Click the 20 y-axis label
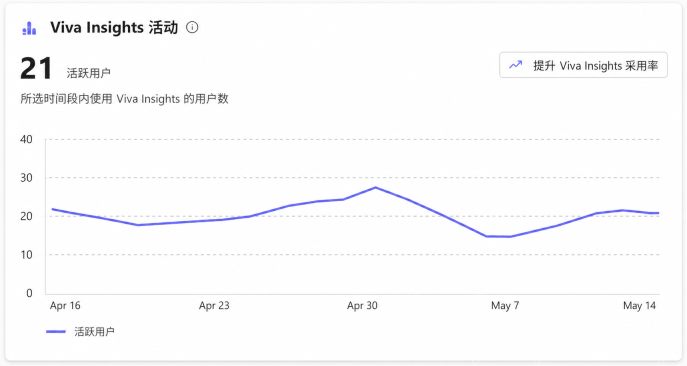This screenshot has width=687, height=366. click(26, 216)
